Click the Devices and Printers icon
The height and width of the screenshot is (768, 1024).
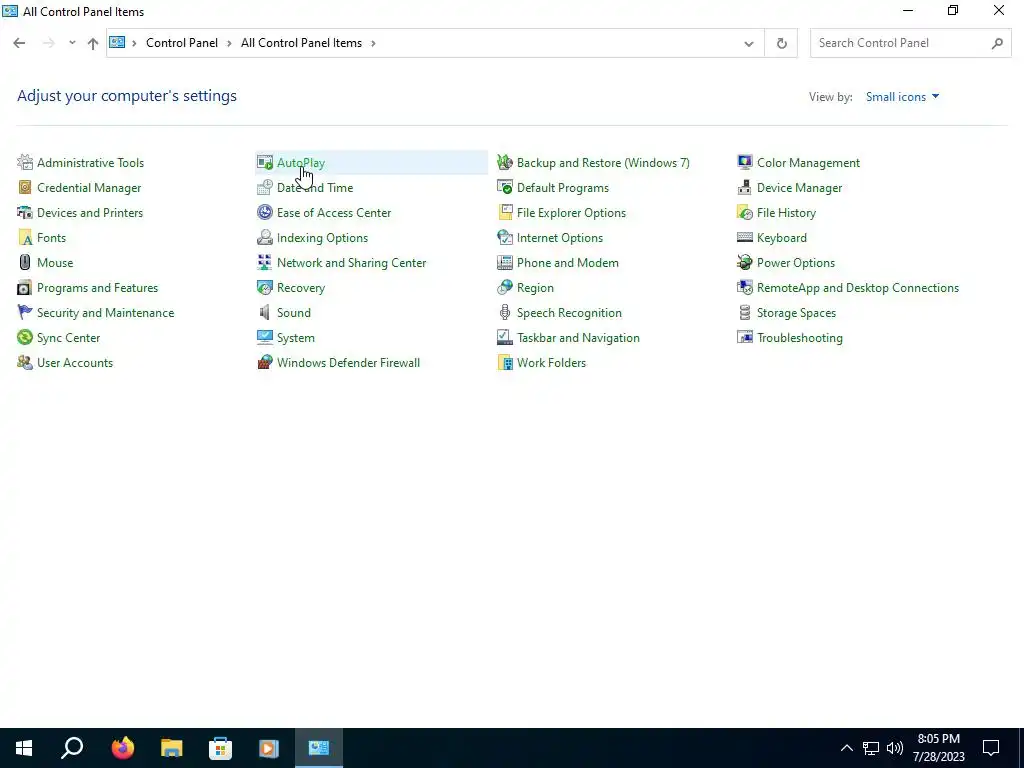coord(25,212)
